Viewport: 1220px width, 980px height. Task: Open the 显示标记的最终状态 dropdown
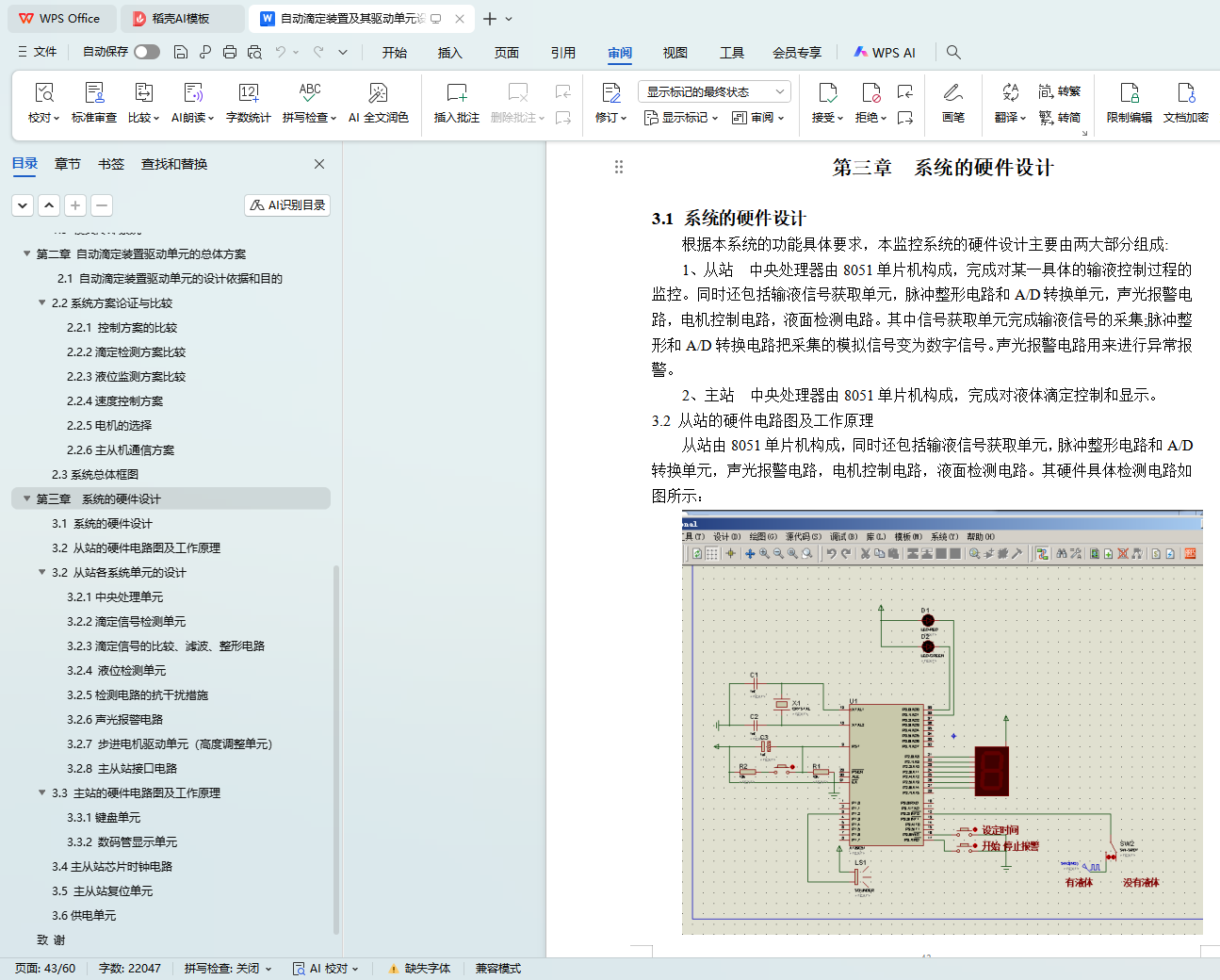[713, 91]
